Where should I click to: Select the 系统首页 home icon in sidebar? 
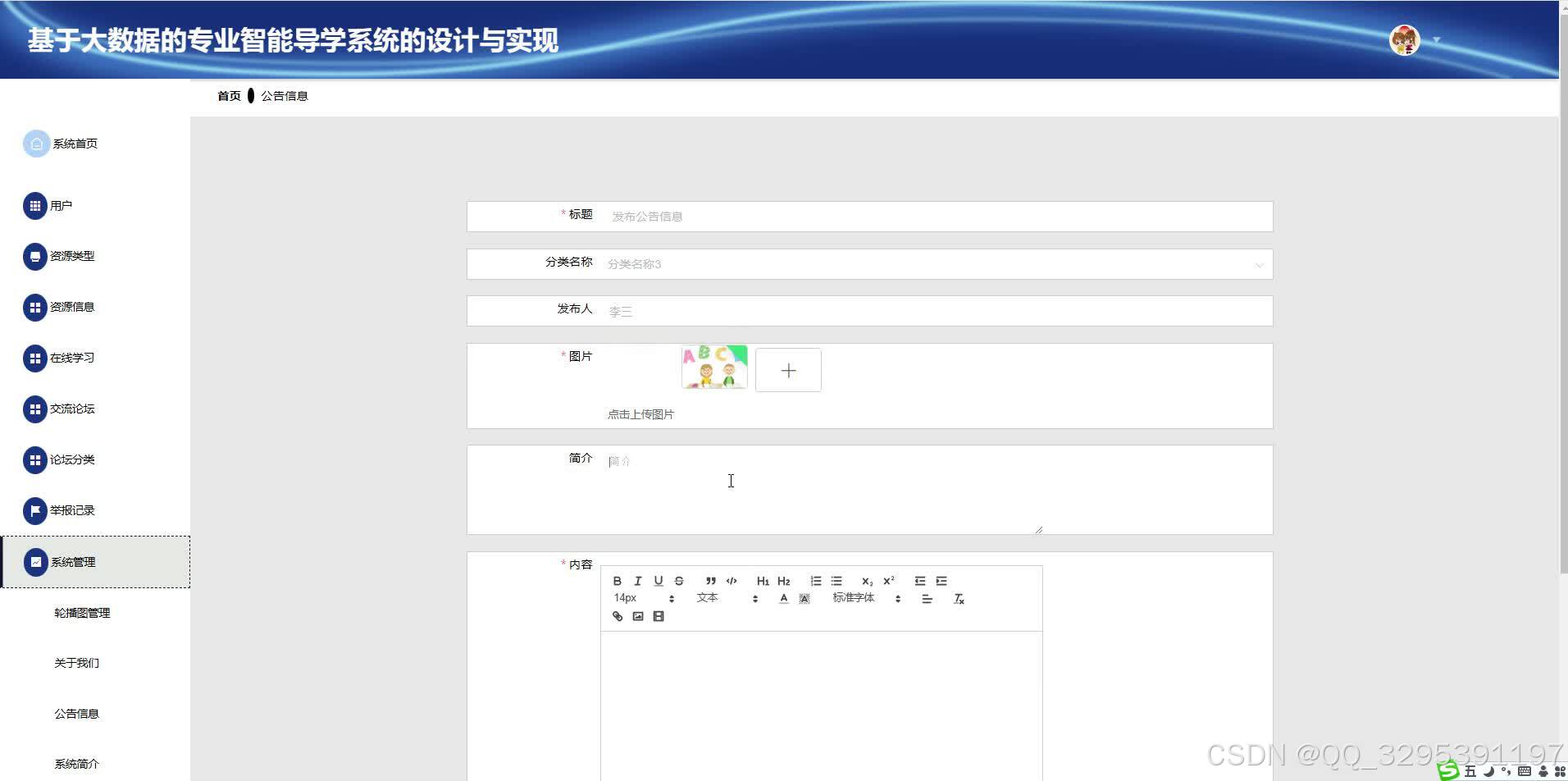(35, 143)
